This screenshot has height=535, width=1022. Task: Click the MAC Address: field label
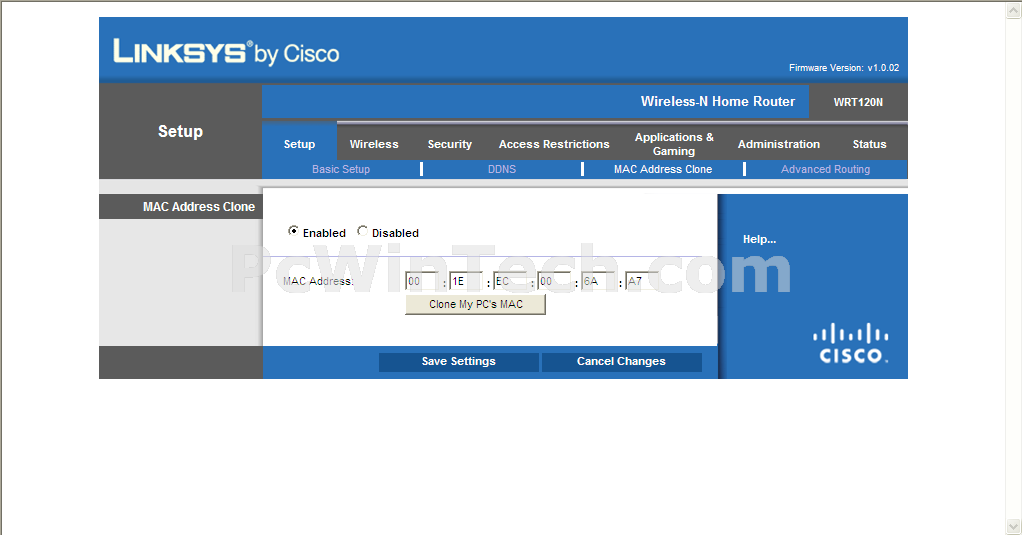[318, 282]
